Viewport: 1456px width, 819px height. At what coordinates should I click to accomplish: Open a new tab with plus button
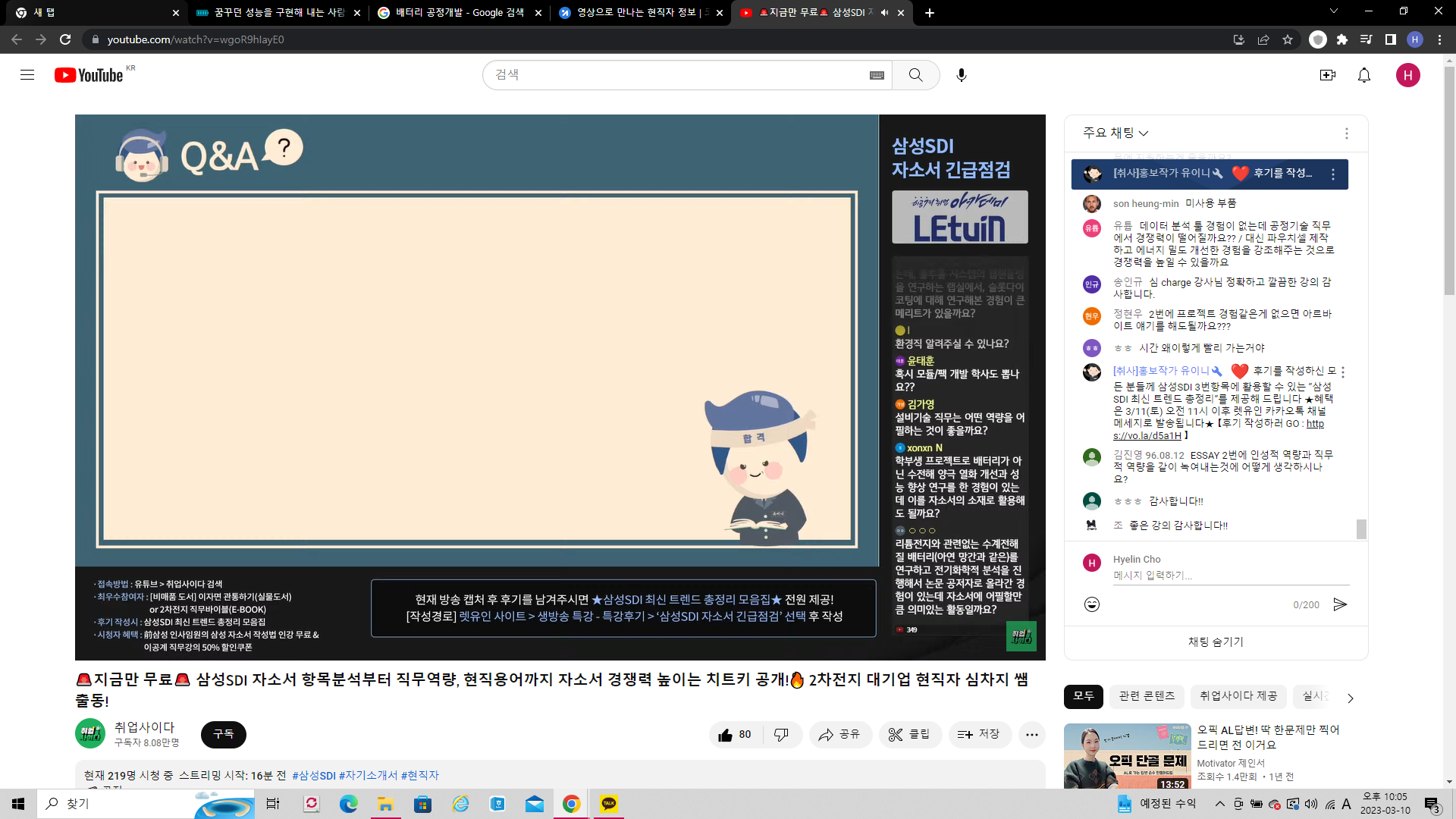pyautogui.click(x=930, y=13)
